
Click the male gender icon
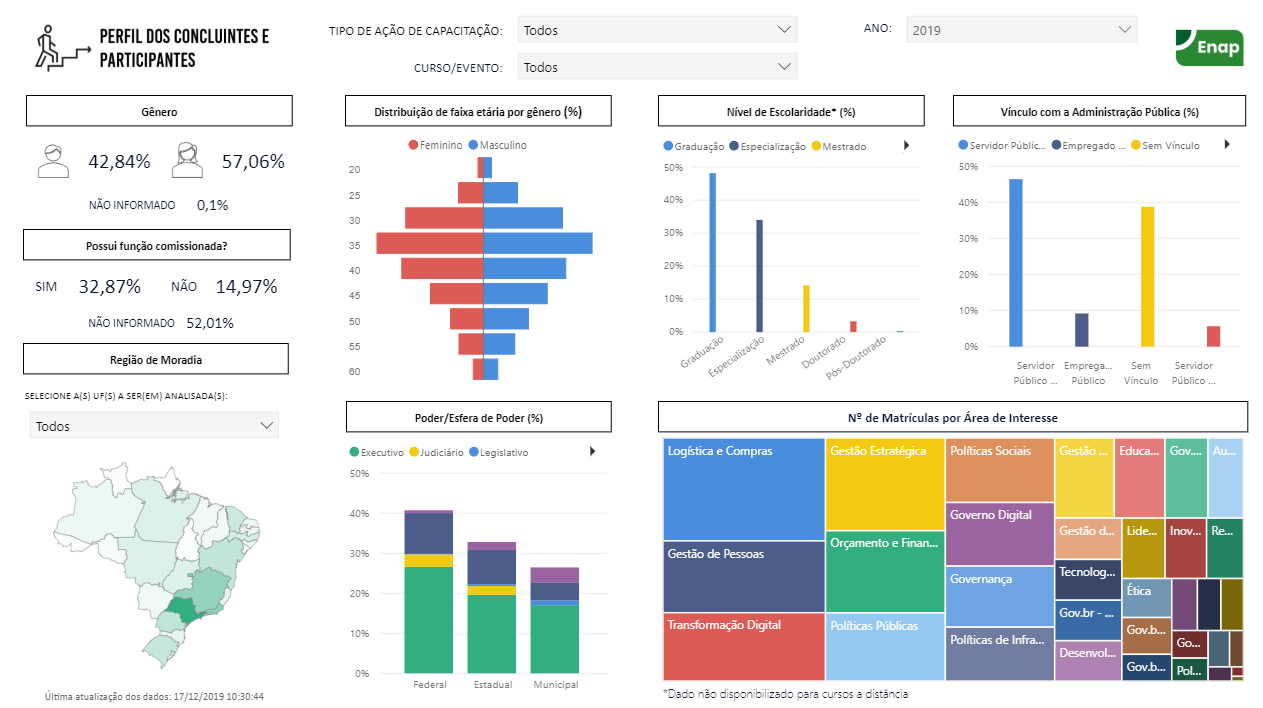[53, 161]
